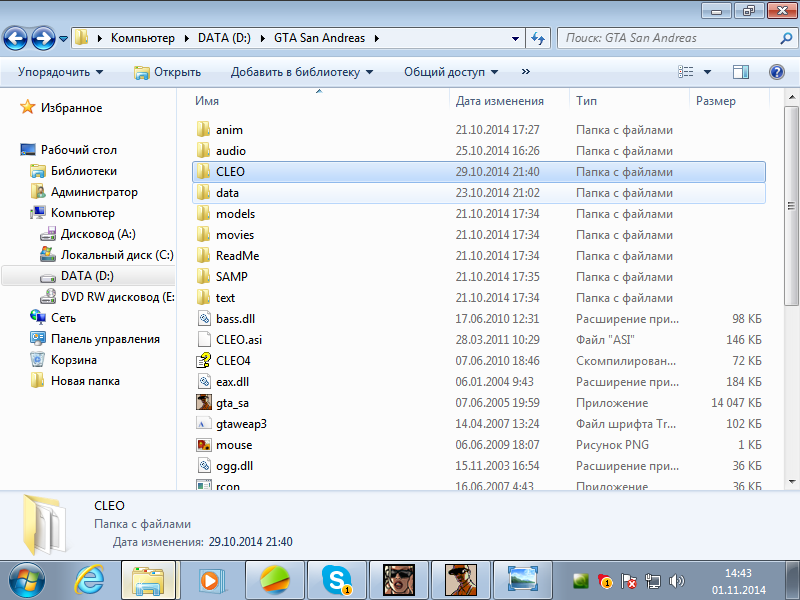
Task: Open the Упорядочить menu
Action: pyautogui.click(x=61, y=72)
